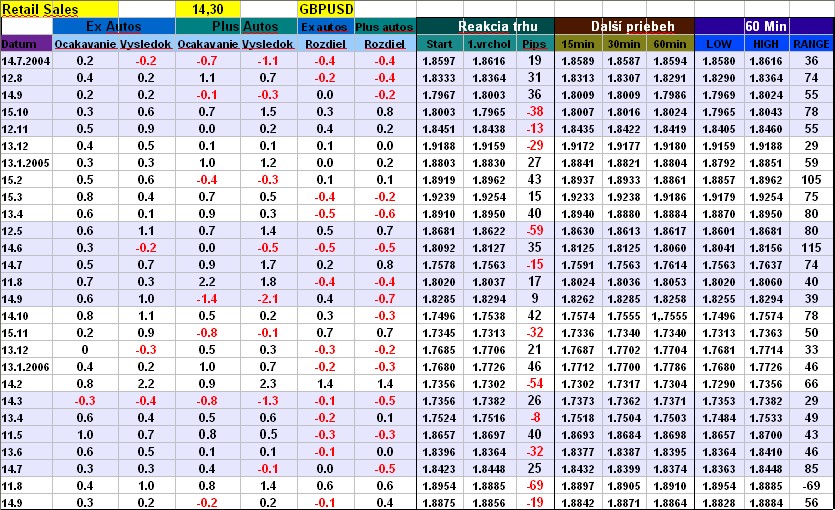The height and width of the screenshot is (510, 835).
Task: Select the HIGH column header
Action: (766, 44)
